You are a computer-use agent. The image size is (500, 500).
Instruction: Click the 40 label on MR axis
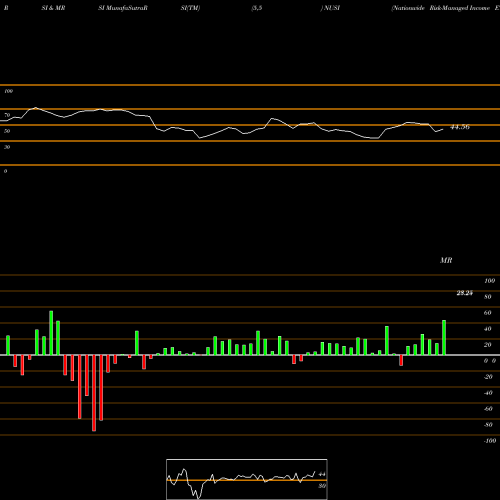click(488, 329)
